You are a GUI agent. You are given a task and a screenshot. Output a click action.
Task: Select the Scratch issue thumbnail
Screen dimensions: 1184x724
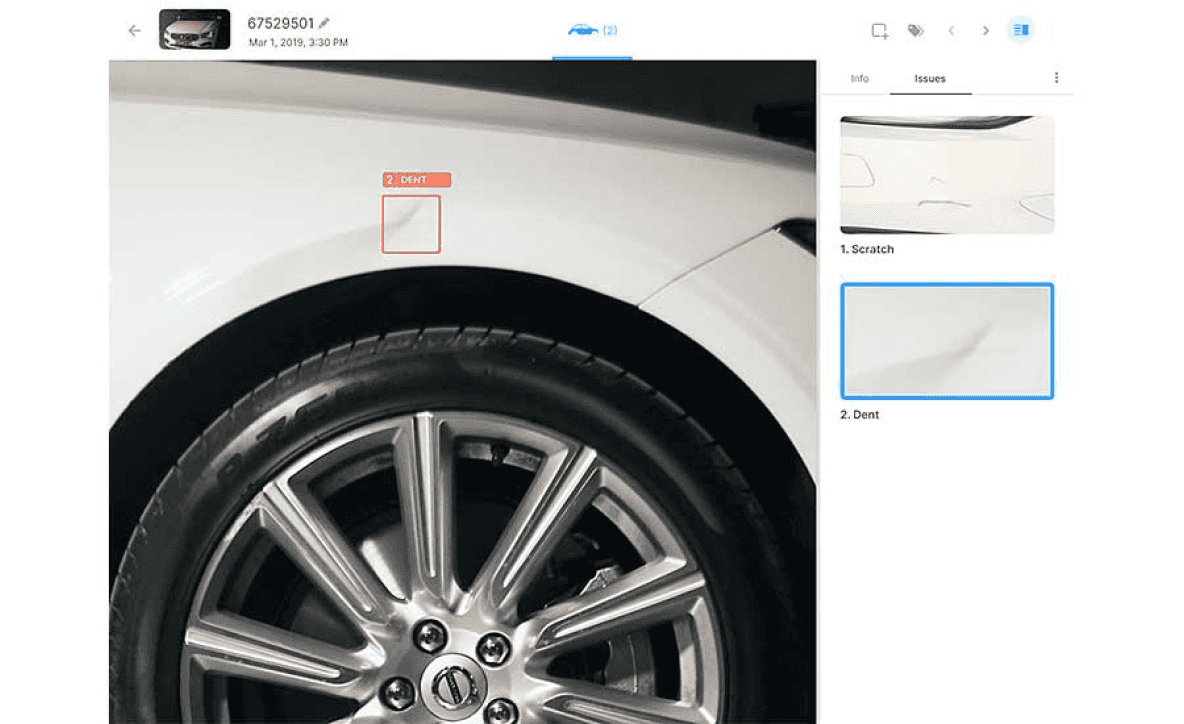click(947, 174)
